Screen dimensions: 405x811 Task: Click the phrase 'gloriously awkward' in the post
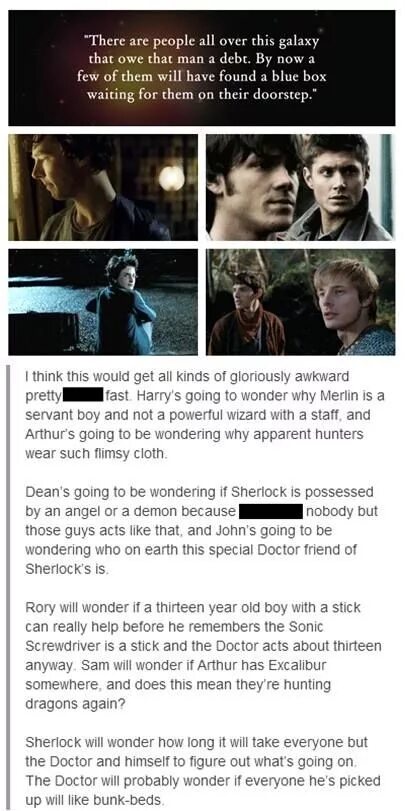tap(291, 377)
